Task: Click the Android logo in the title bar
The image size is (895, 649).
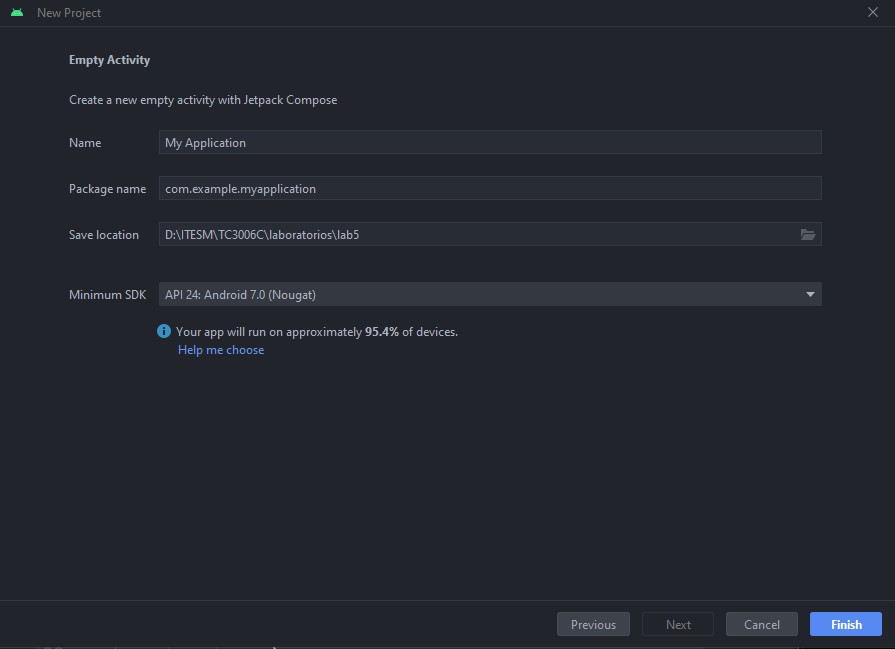Action: coord(16,13)
